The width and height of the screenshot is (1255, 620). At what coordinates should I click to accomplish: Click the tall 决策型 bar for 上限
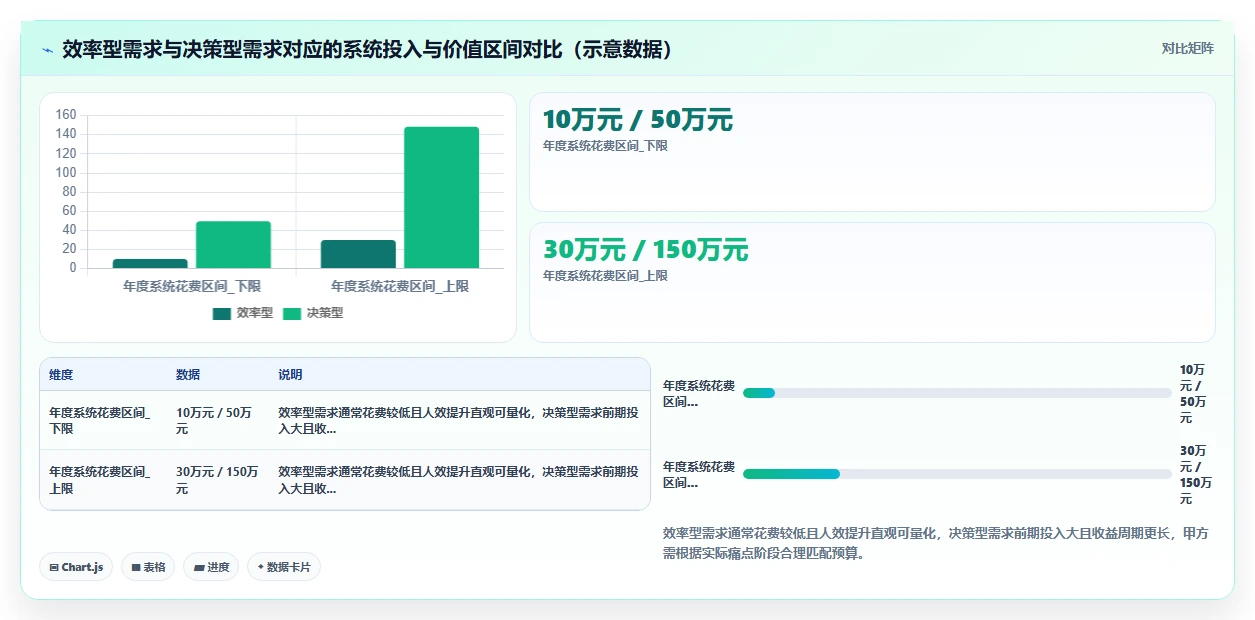[441, 197]
